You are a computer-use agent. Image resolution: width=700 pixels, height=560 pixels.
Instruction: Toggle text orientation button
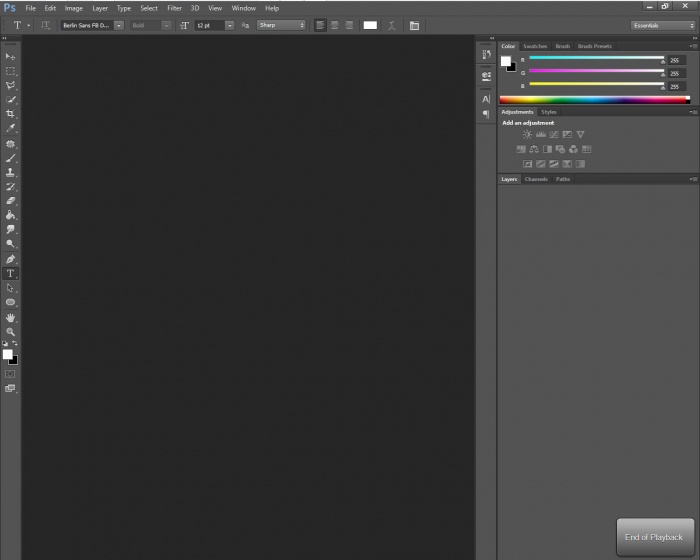46,25
